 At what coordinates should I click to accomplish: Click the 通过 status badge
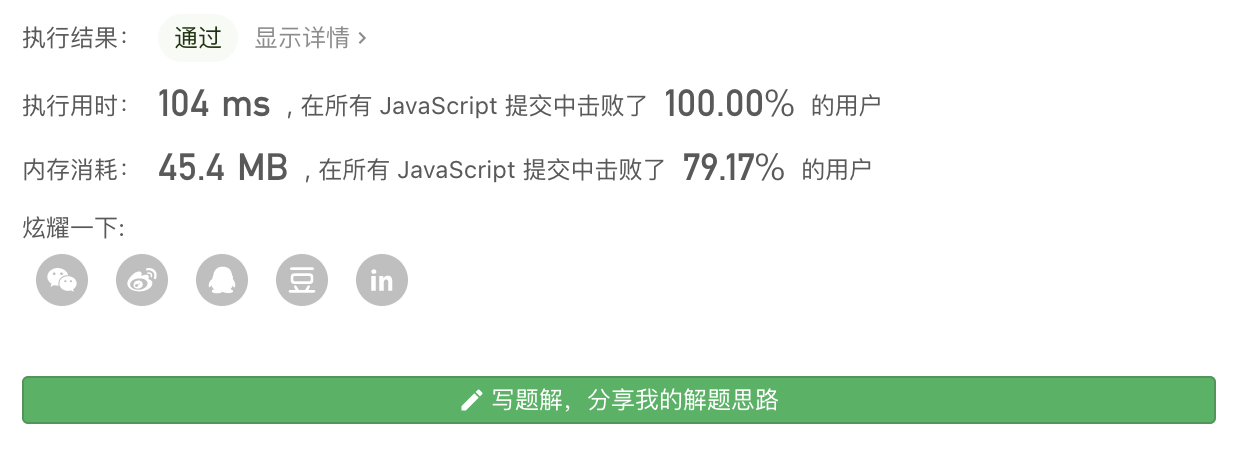pyautogui.click(x=198, y=38)
